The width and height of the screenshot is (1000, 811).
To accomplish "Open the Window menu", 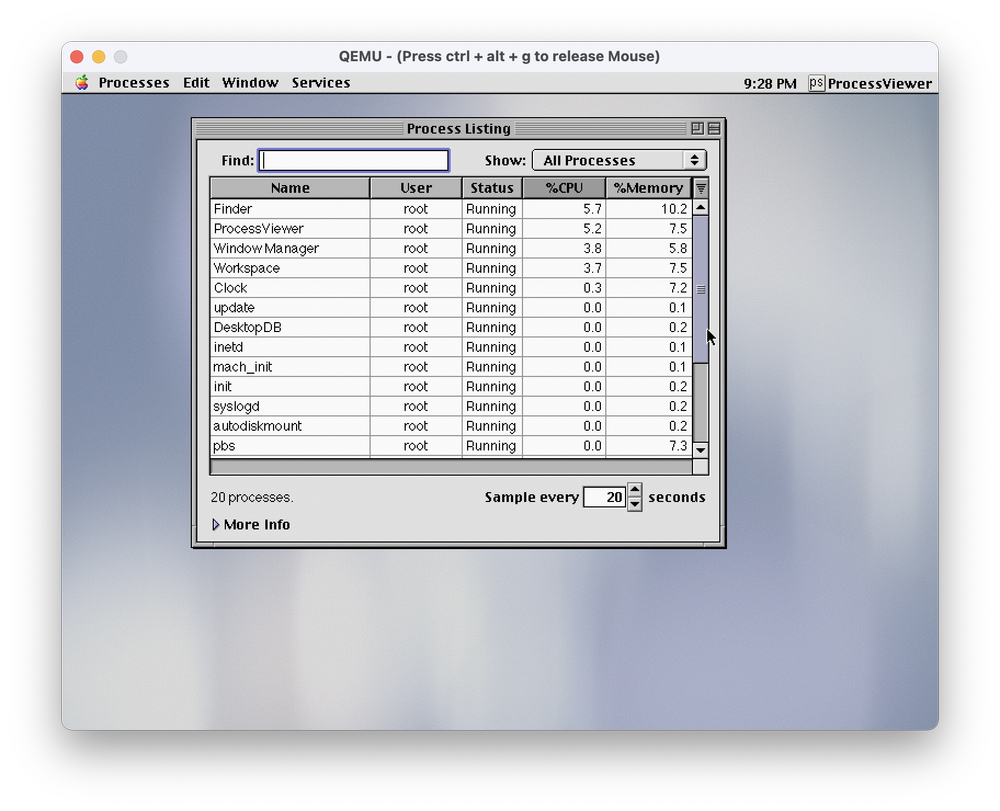I will pos(250,83).
